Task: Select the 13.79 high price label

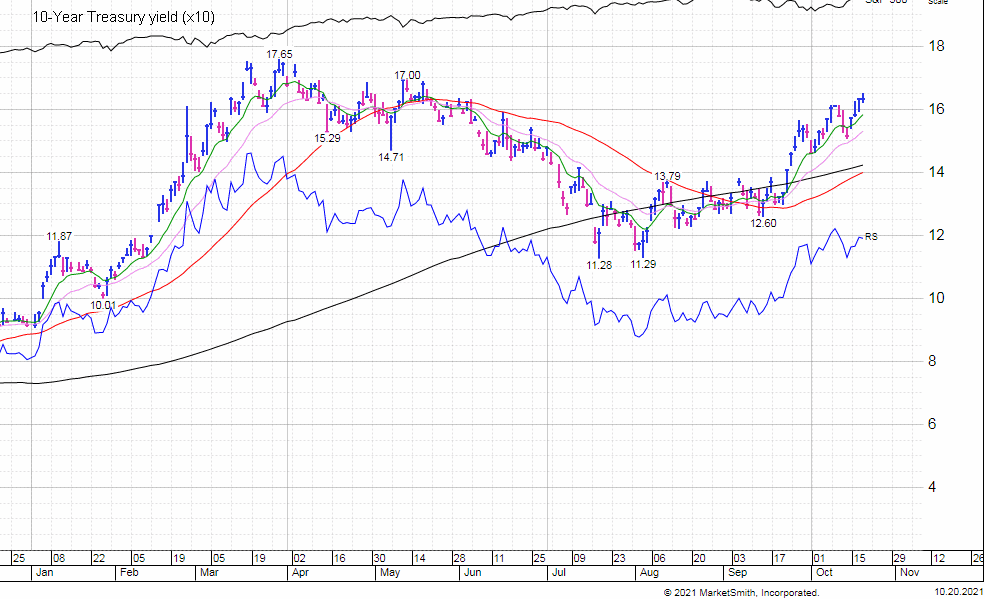Action: (x=667, y=176)
